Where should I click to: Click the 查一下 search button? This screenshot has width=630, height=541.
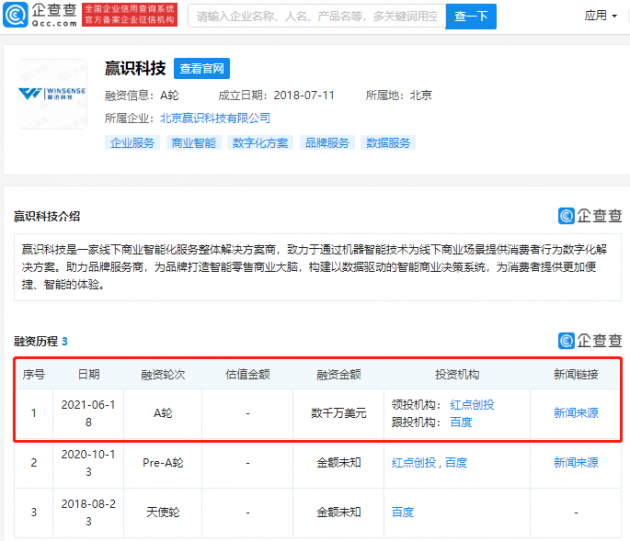tap(471, 16)
